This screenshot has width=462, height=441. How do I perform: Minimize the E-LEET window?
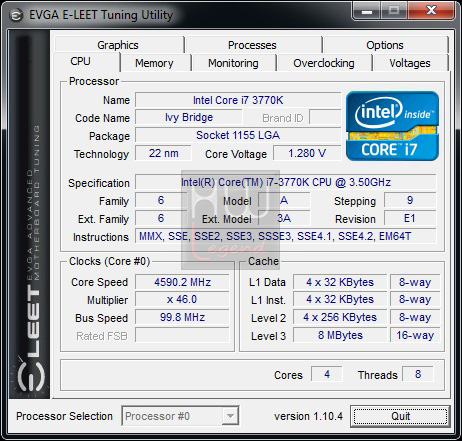pos(367,12)
